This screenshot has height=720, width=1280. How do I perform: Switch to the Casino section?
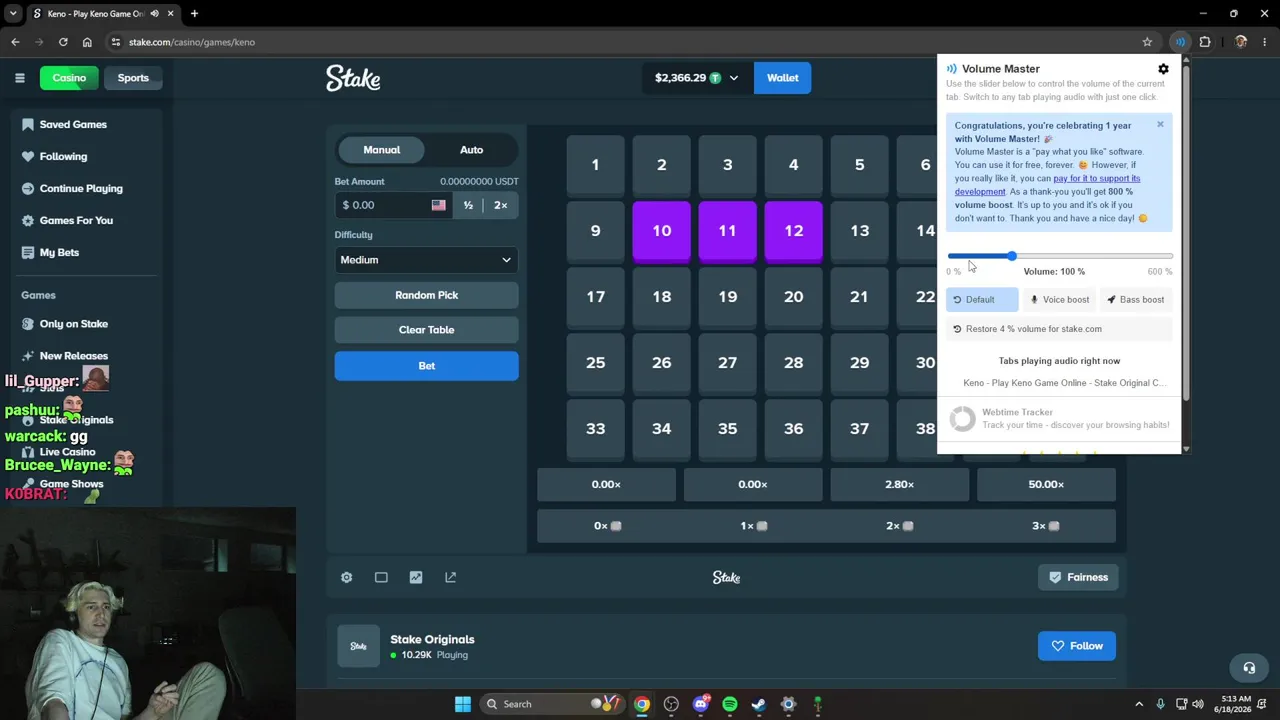tap(69, 78)
